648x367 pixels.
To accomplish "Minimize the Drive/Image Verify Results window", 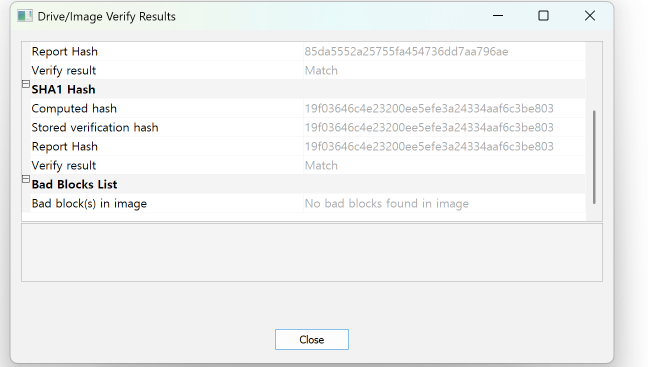I will point(498,16).
